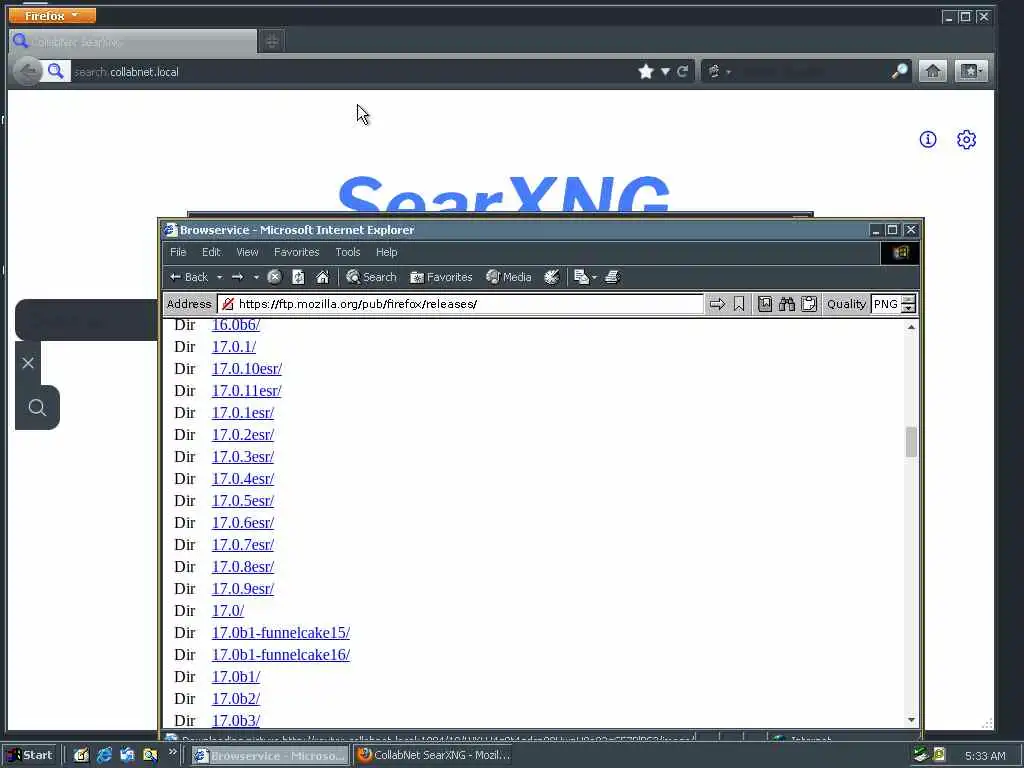1024x768 pixels.
Task: Open the 17.0.1esr/ directory link
Action: click(243, 413)
